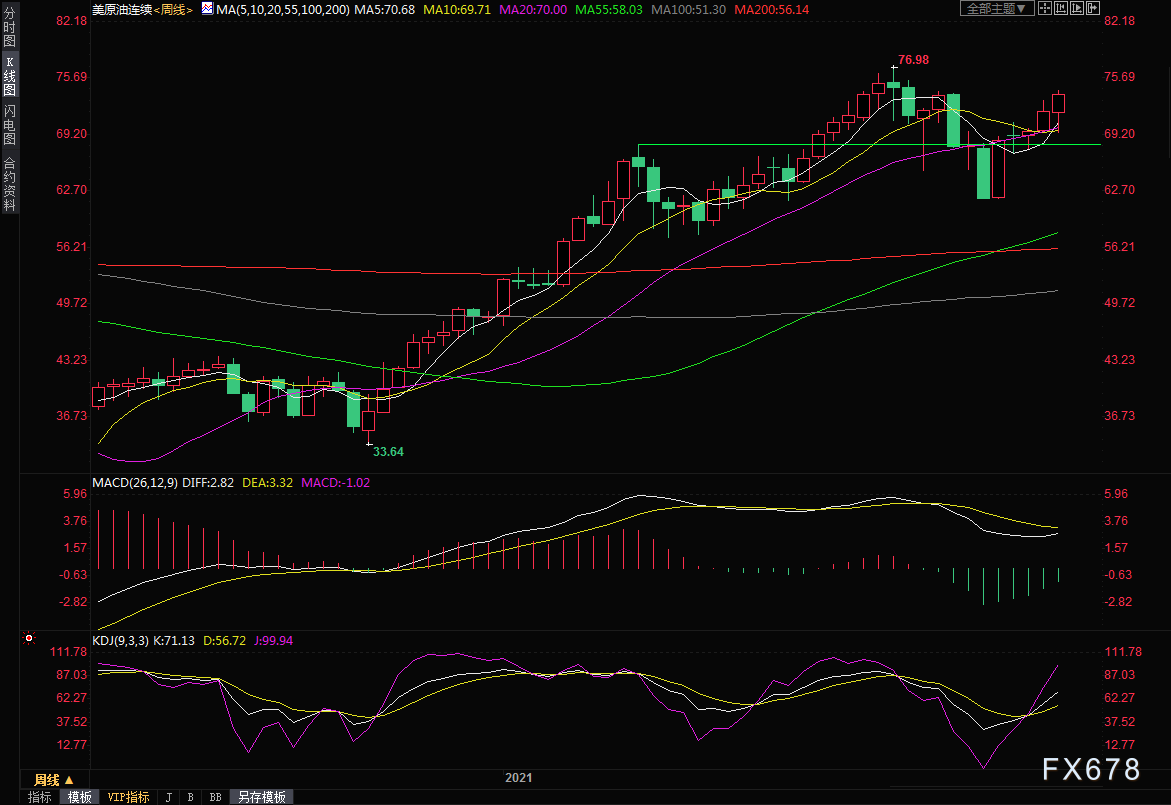The height and width of the screenshot is (805, 1171).
Task: Open the 全部主题 theme dropdown
Action: [995, 9]
